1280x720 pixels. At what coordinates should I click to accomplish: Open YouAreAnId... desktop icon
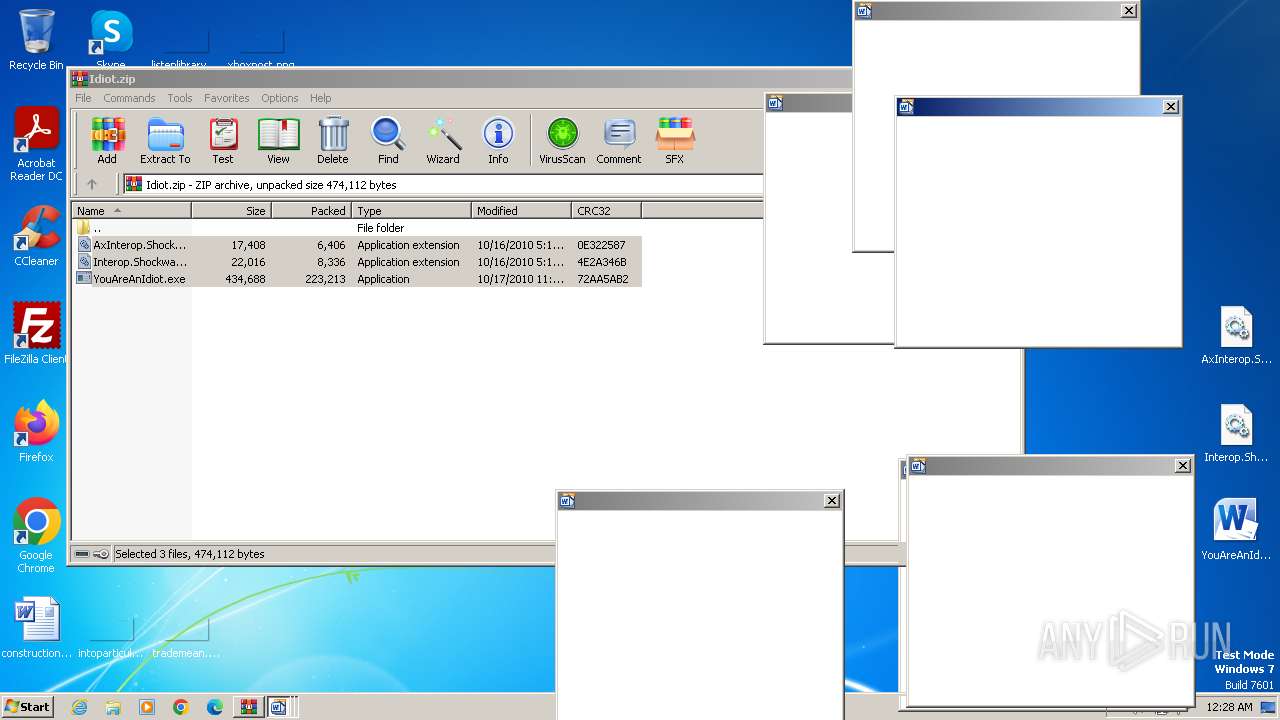point(1236,531)
